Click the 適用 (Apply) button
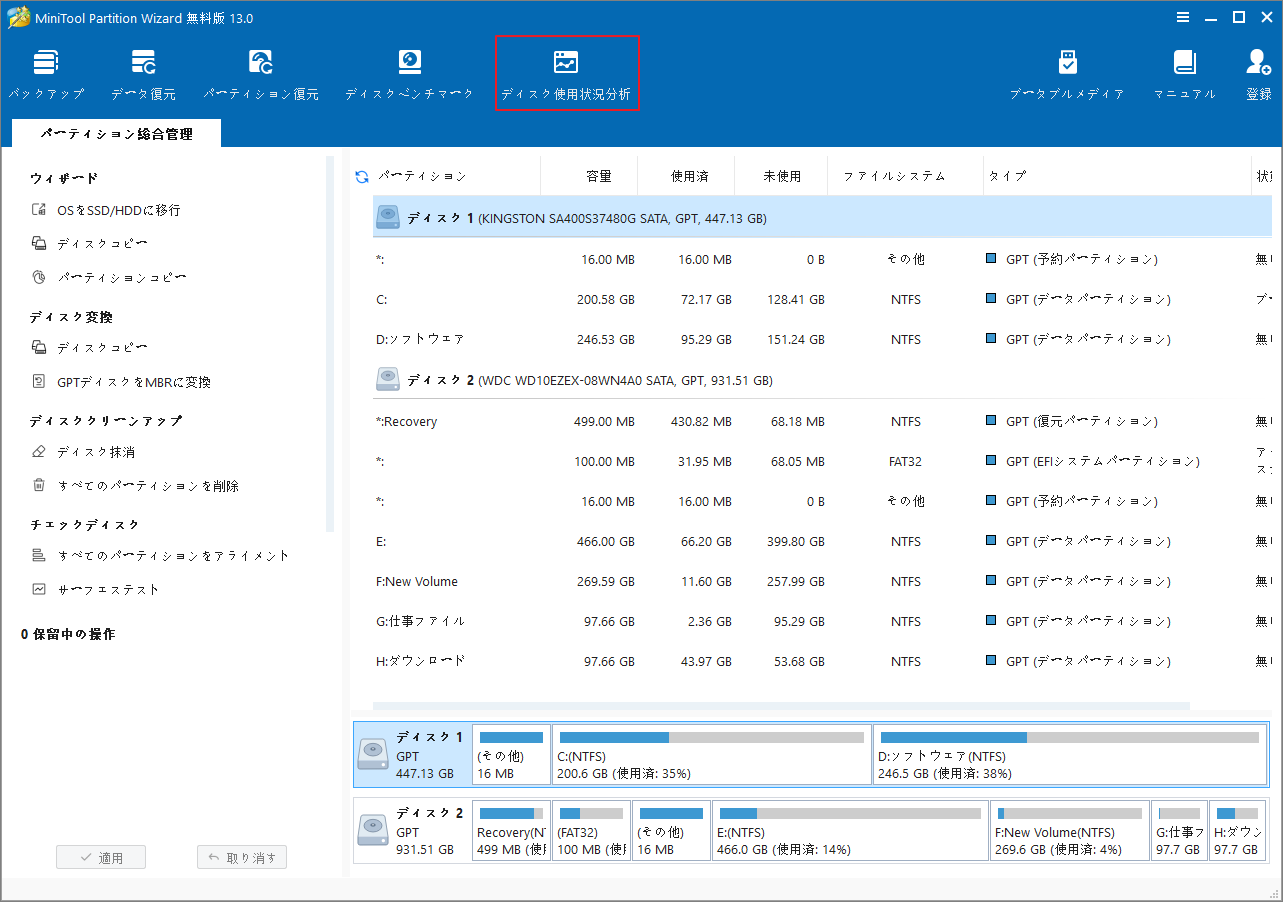The image size is (1283, 902). [100, 856]
